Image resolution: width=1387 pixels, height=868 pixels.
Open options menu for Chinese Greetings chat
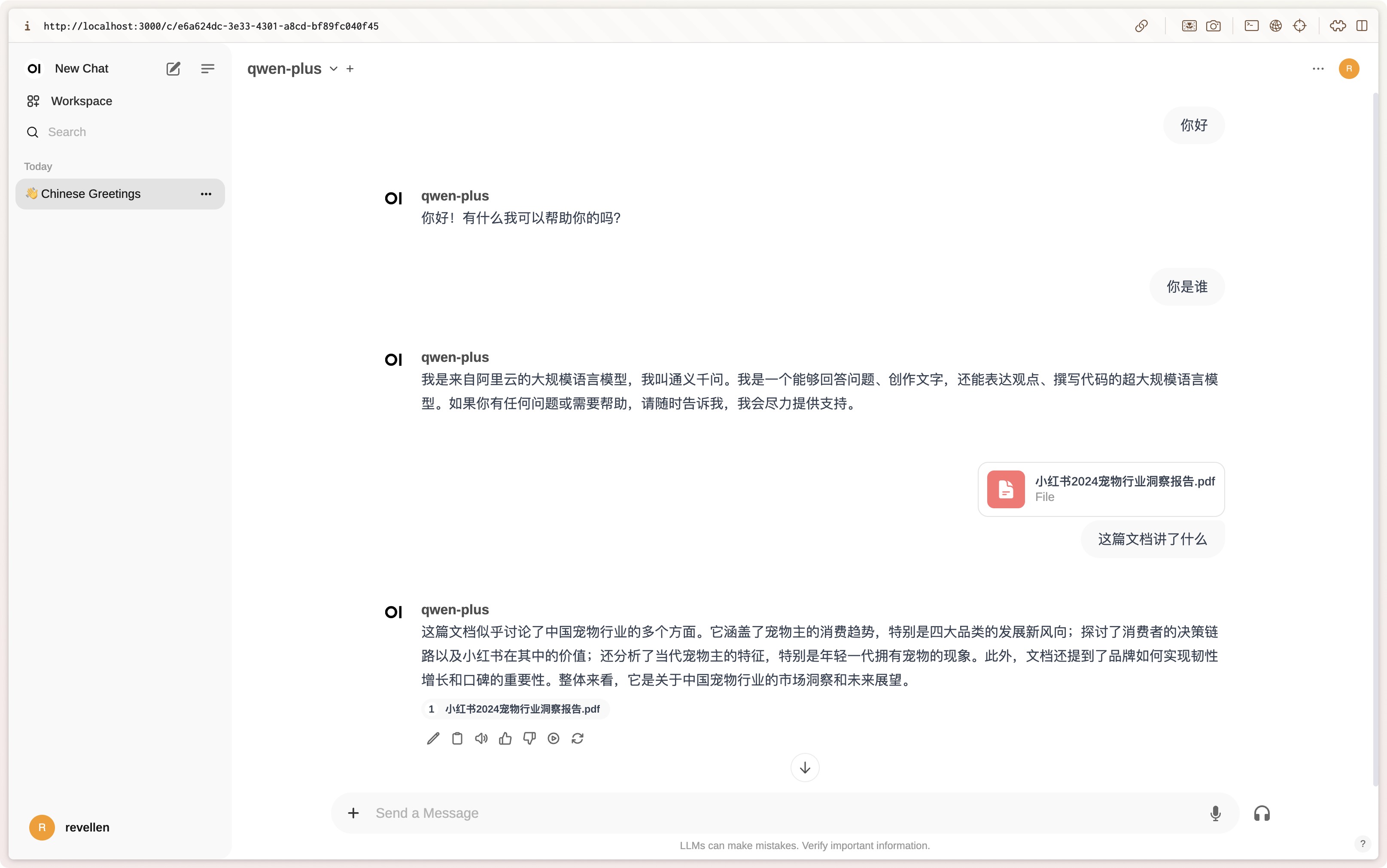[x=206, y=194]
